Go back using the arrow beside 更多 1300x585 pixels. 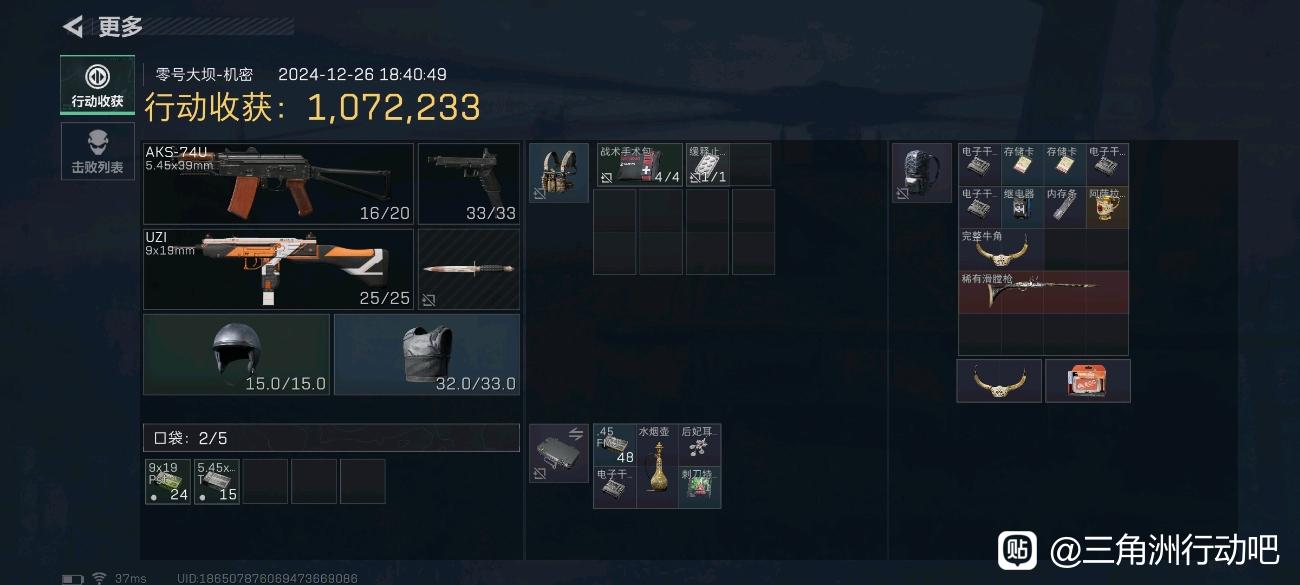(73, 27)
